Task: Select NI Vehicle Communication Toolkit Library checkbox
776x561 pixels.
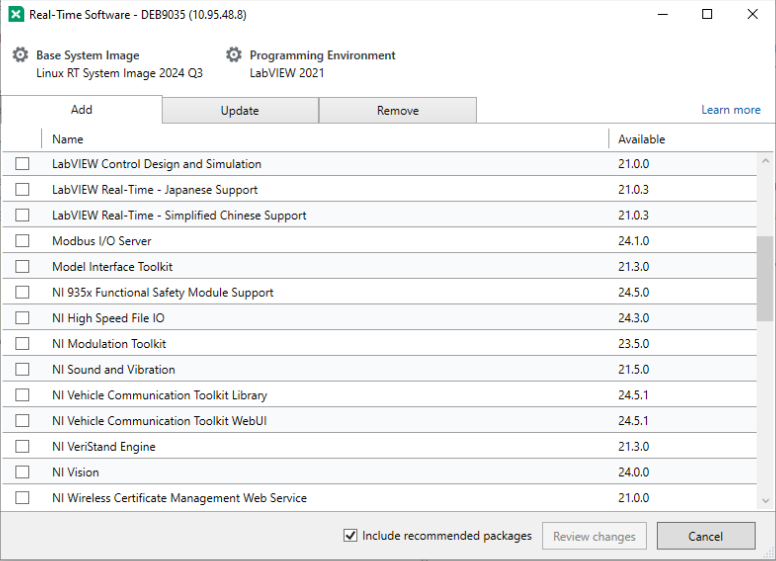Action: tap(22, 395)
